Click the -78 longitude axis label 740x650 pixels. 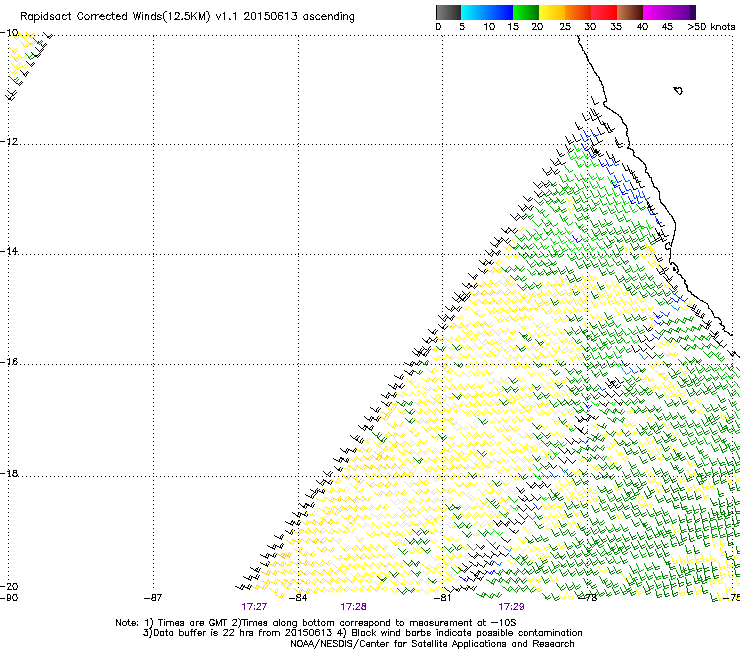(588, 598)
